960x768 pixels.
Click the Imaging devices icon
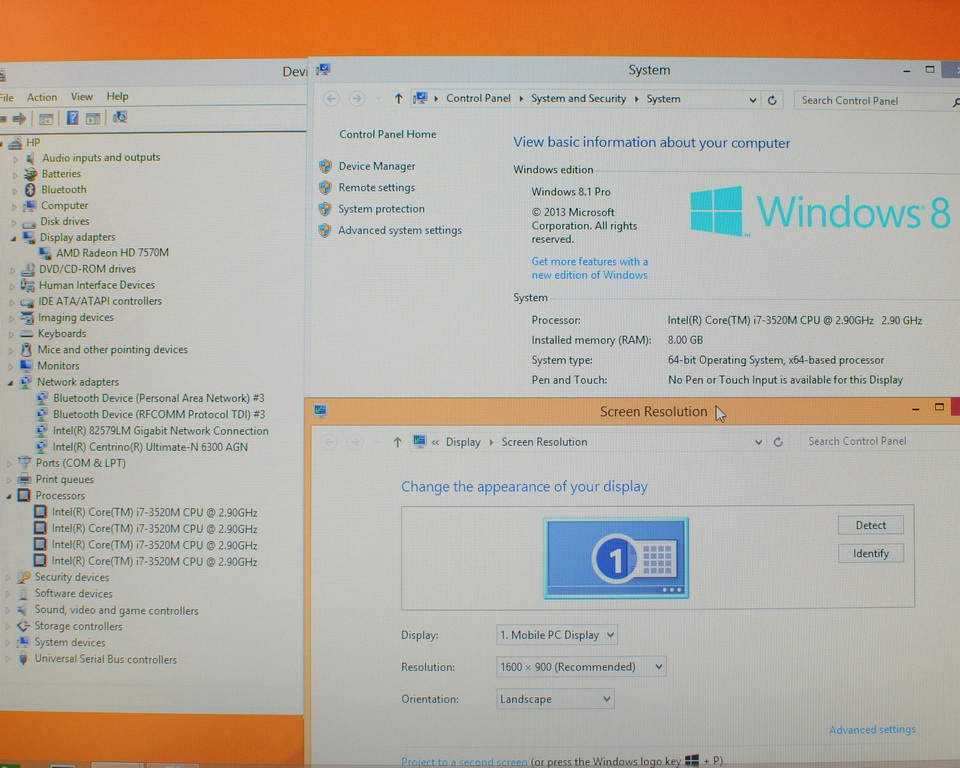coord(26,317)
